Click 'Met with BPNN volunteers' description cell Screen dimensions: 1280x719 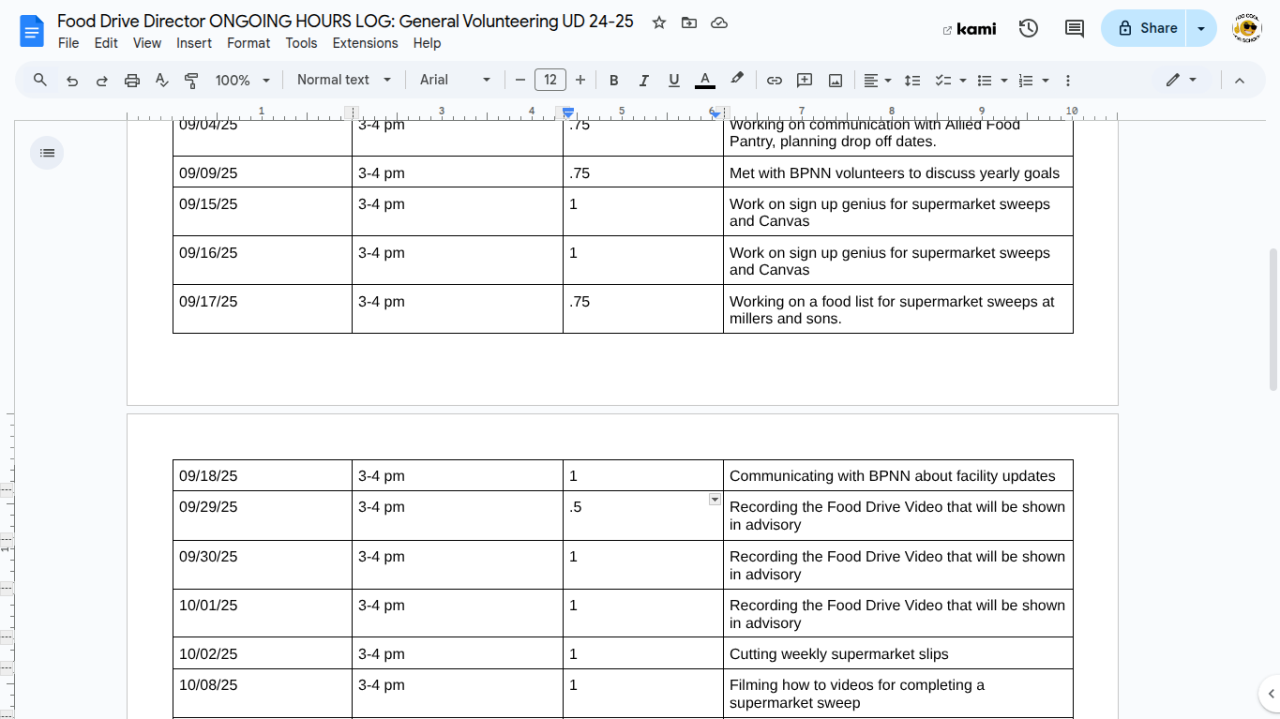click(898, 172)
